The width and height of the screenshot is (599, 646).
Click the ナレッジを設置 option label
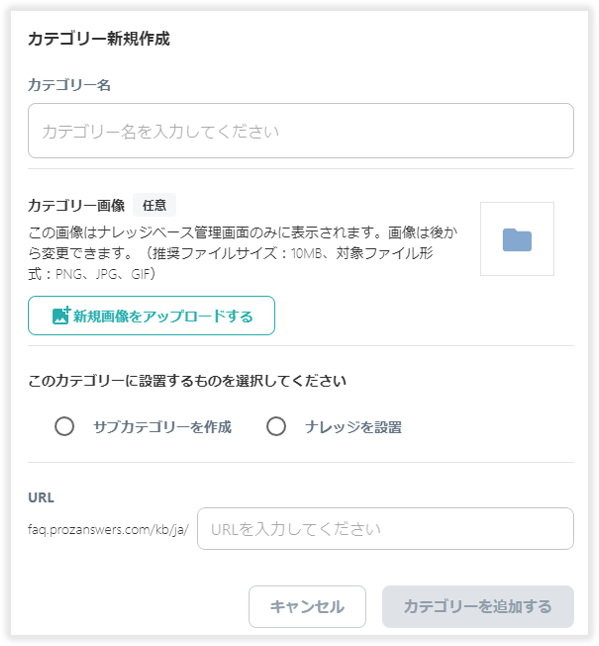[x=353, y=427]
